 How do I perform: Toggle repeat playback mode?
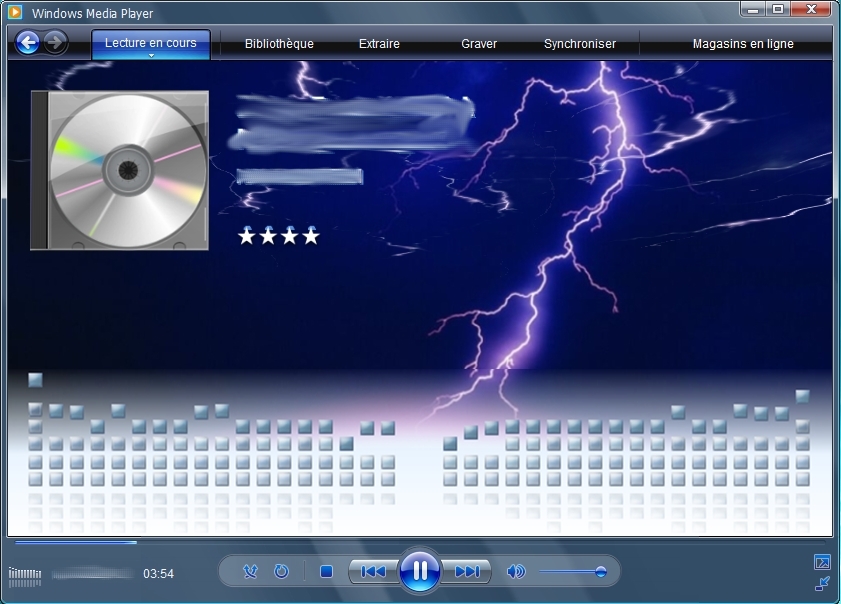coord(282,571)
